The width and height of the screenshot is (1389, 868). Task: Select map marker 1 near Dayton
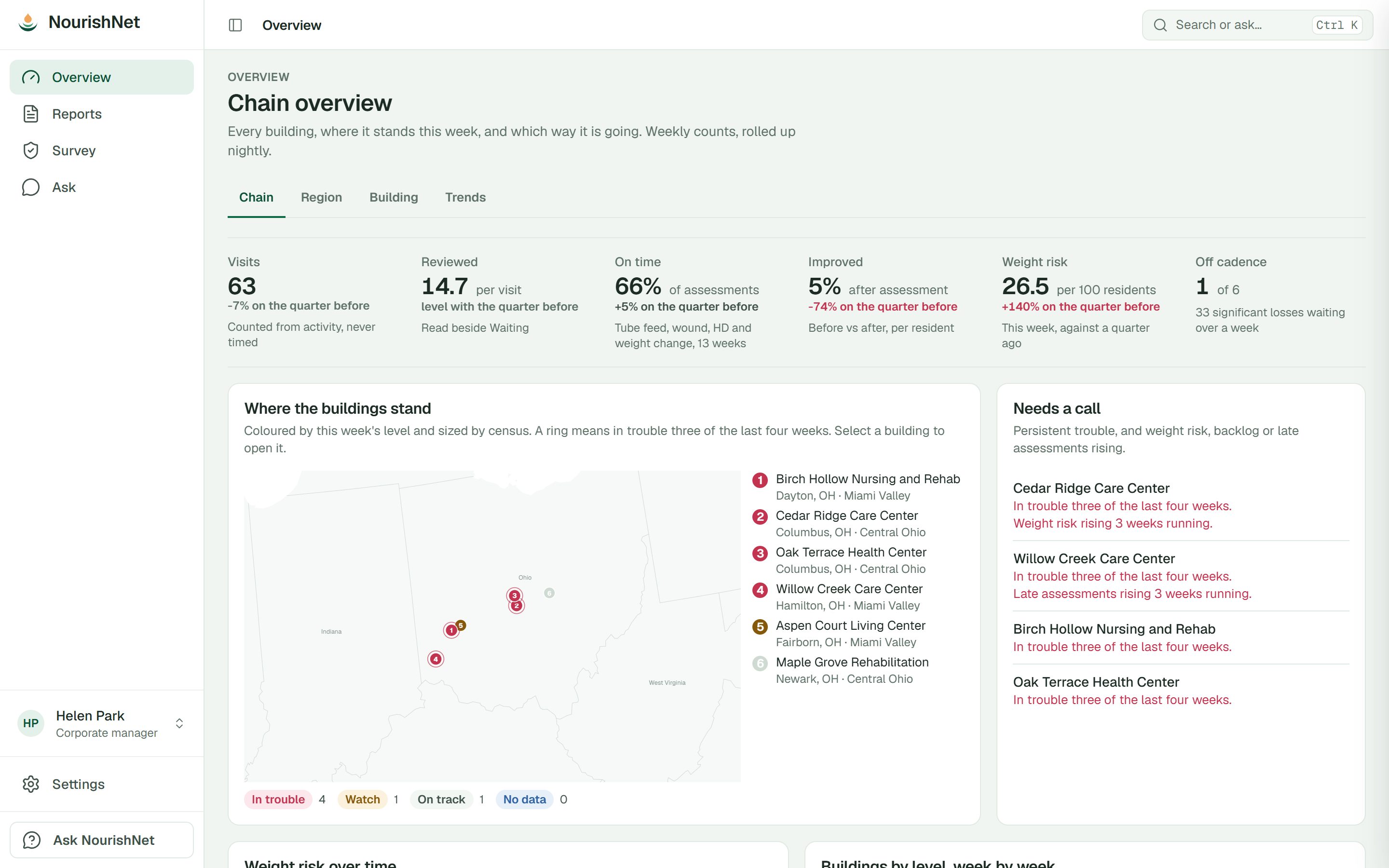click(451, 630)
